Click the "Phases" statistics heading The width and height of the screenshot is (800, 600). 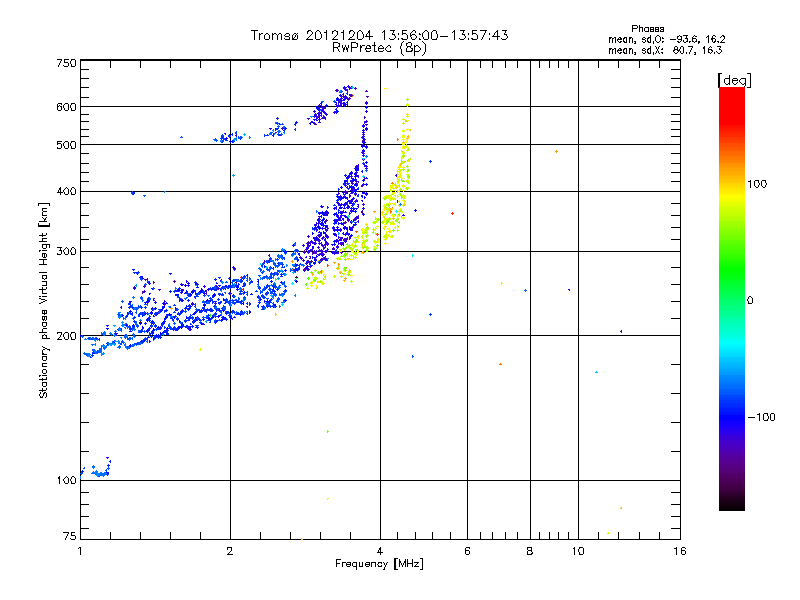(647, 29)
